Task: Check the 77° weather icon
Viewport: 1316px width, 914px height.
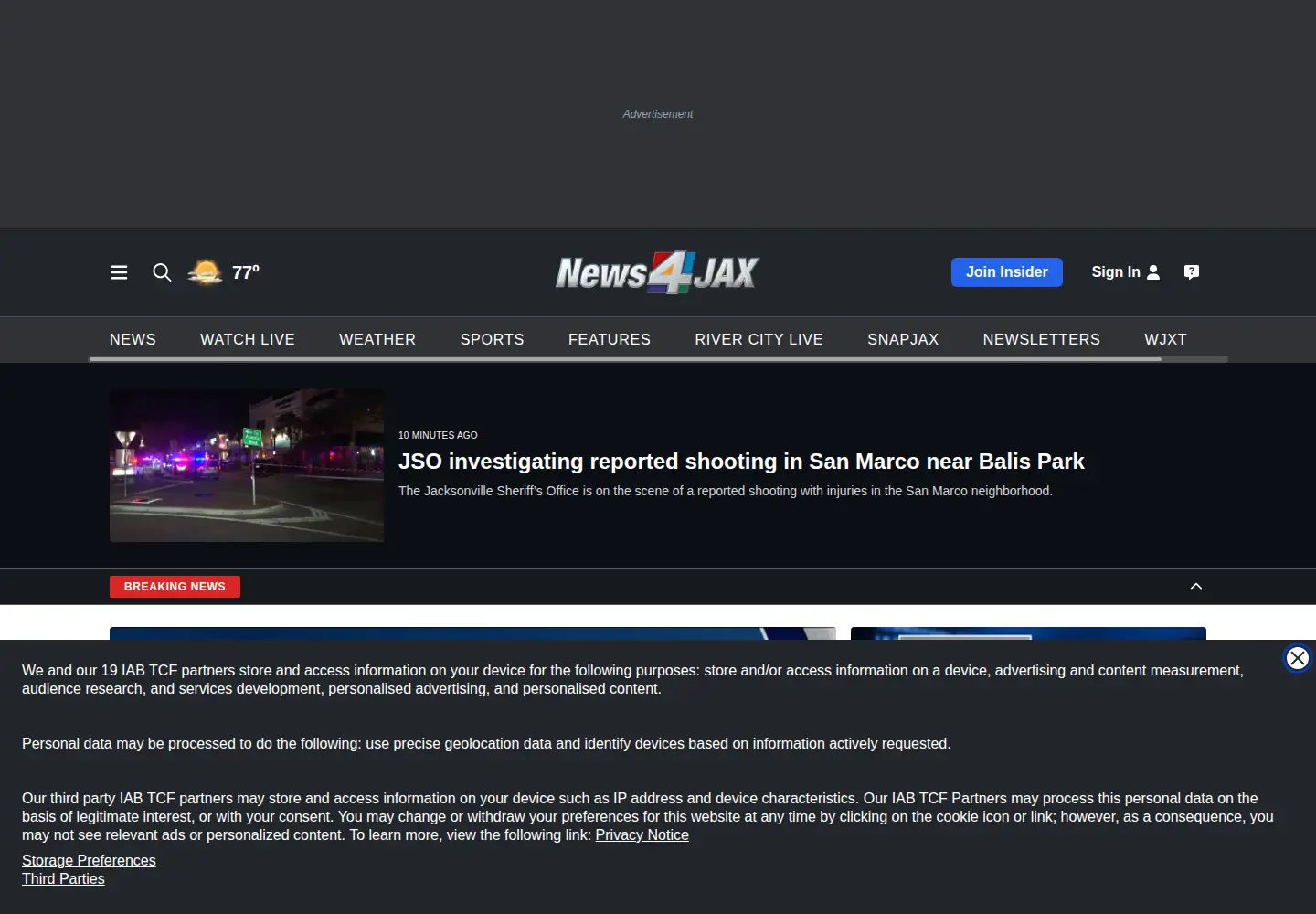Action: pos(205,271)
